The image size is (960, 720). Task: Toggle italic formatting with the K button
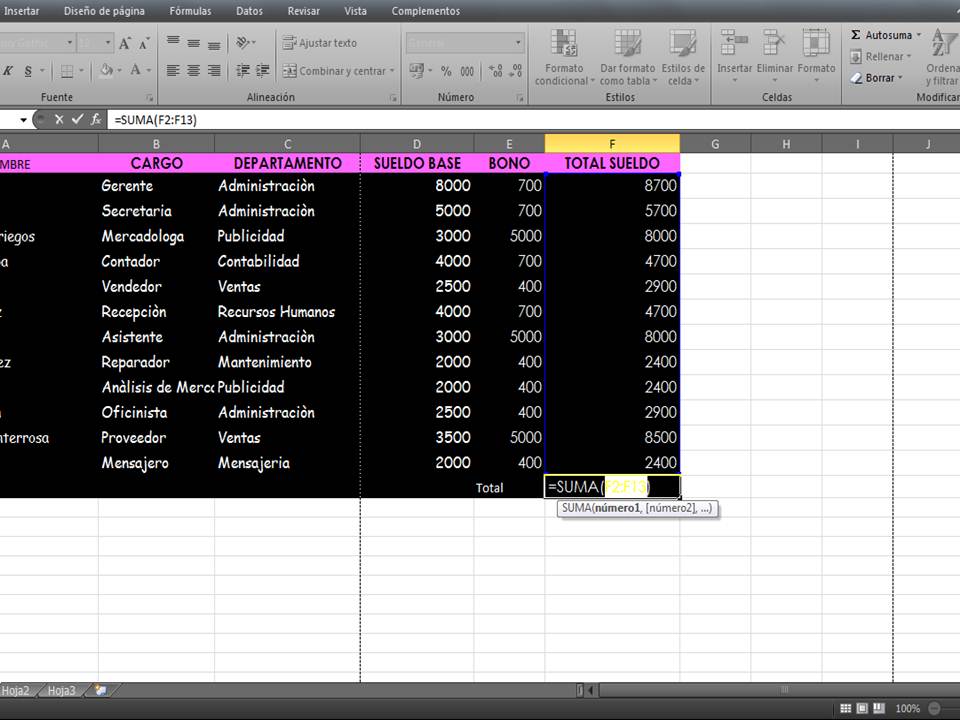point(8,70)
